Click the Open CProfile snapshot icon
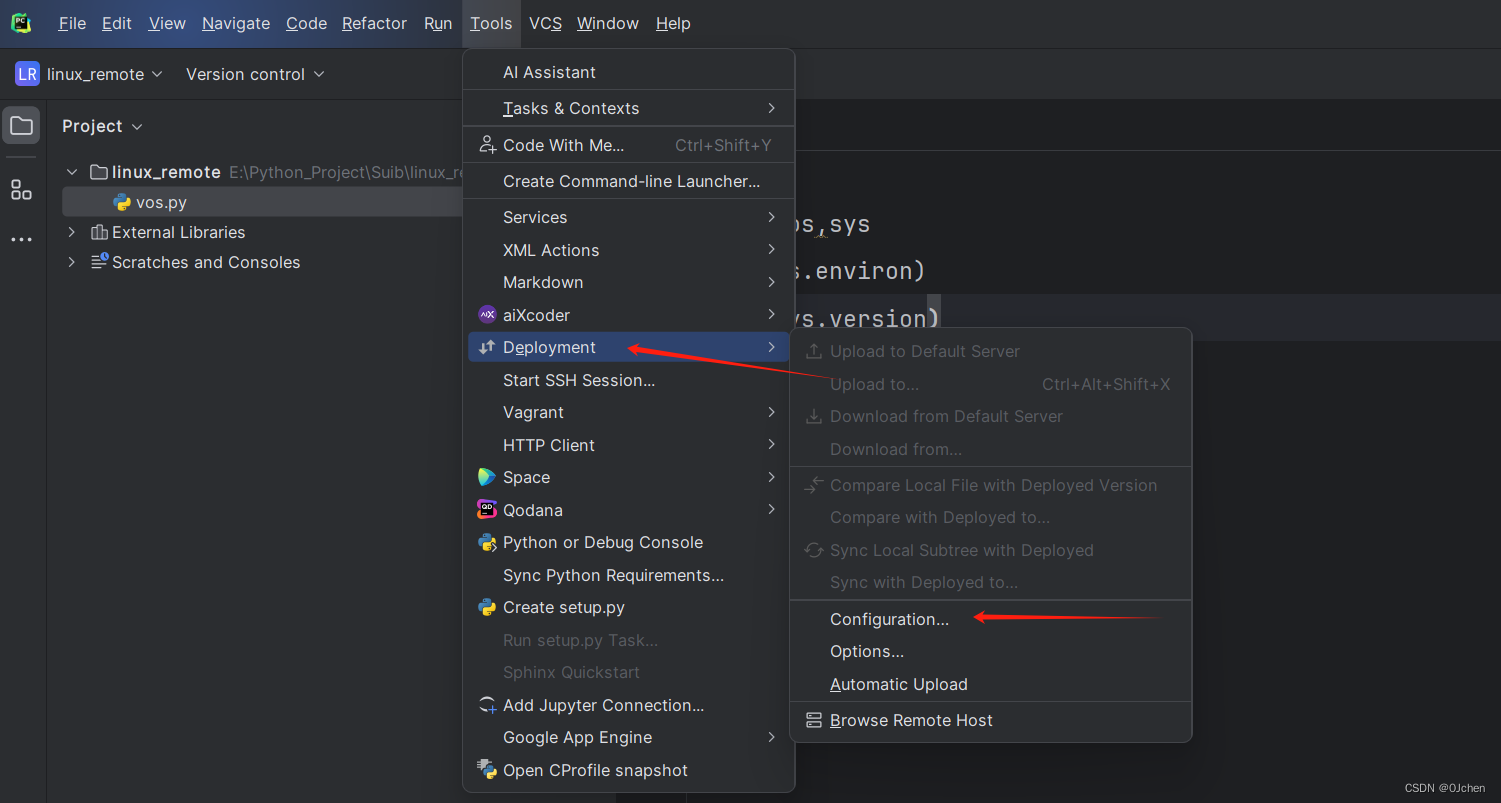The width and height of the screenshot is (1501, 803). pyautogui.click(x=487, y=770)
